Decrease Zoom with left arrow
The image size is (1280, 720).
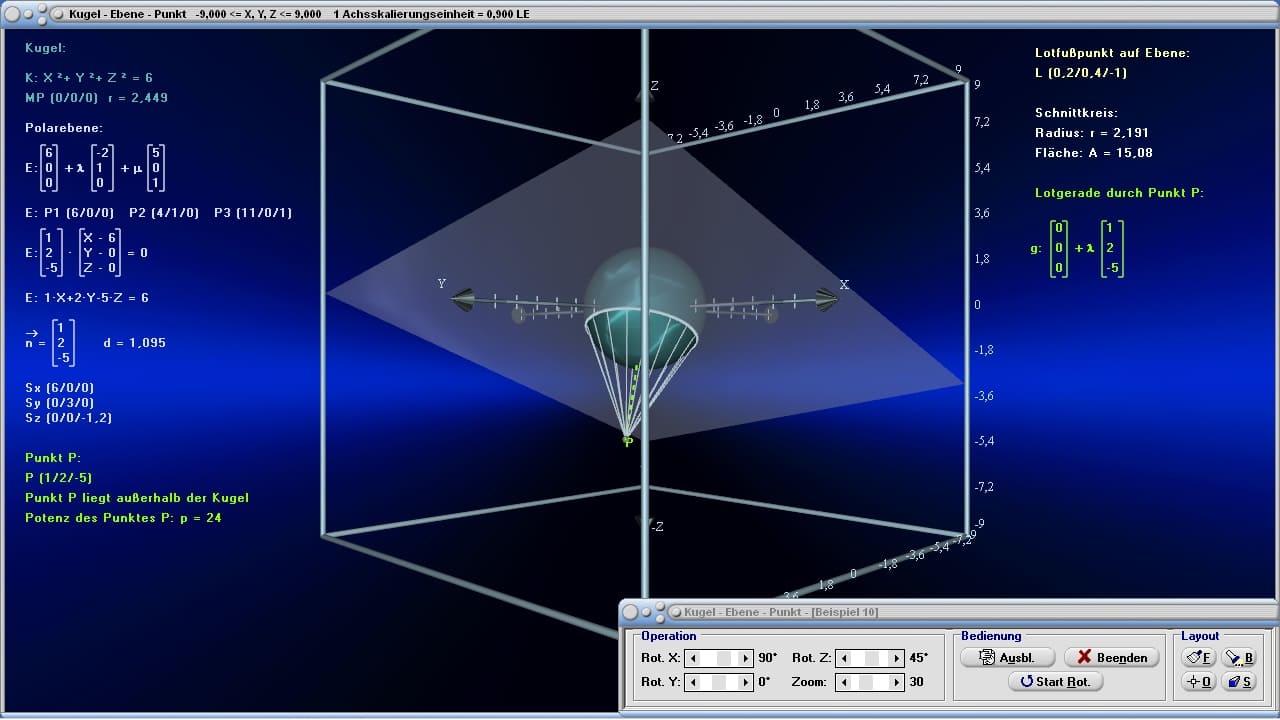843,682
